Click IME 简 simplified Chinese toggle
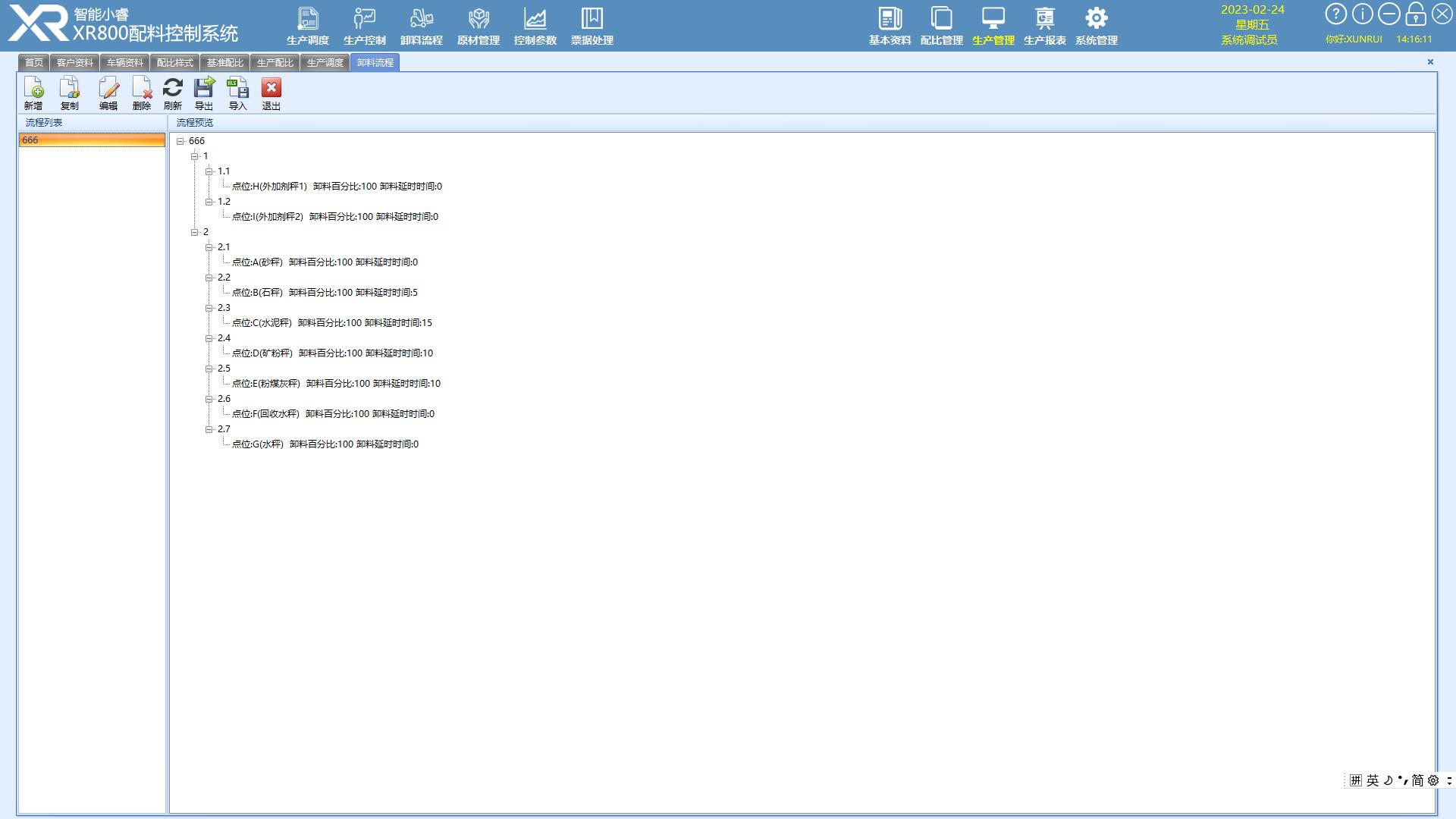Image resolution: width=1456 pixels, height=819 pixels. point(1417,780)
